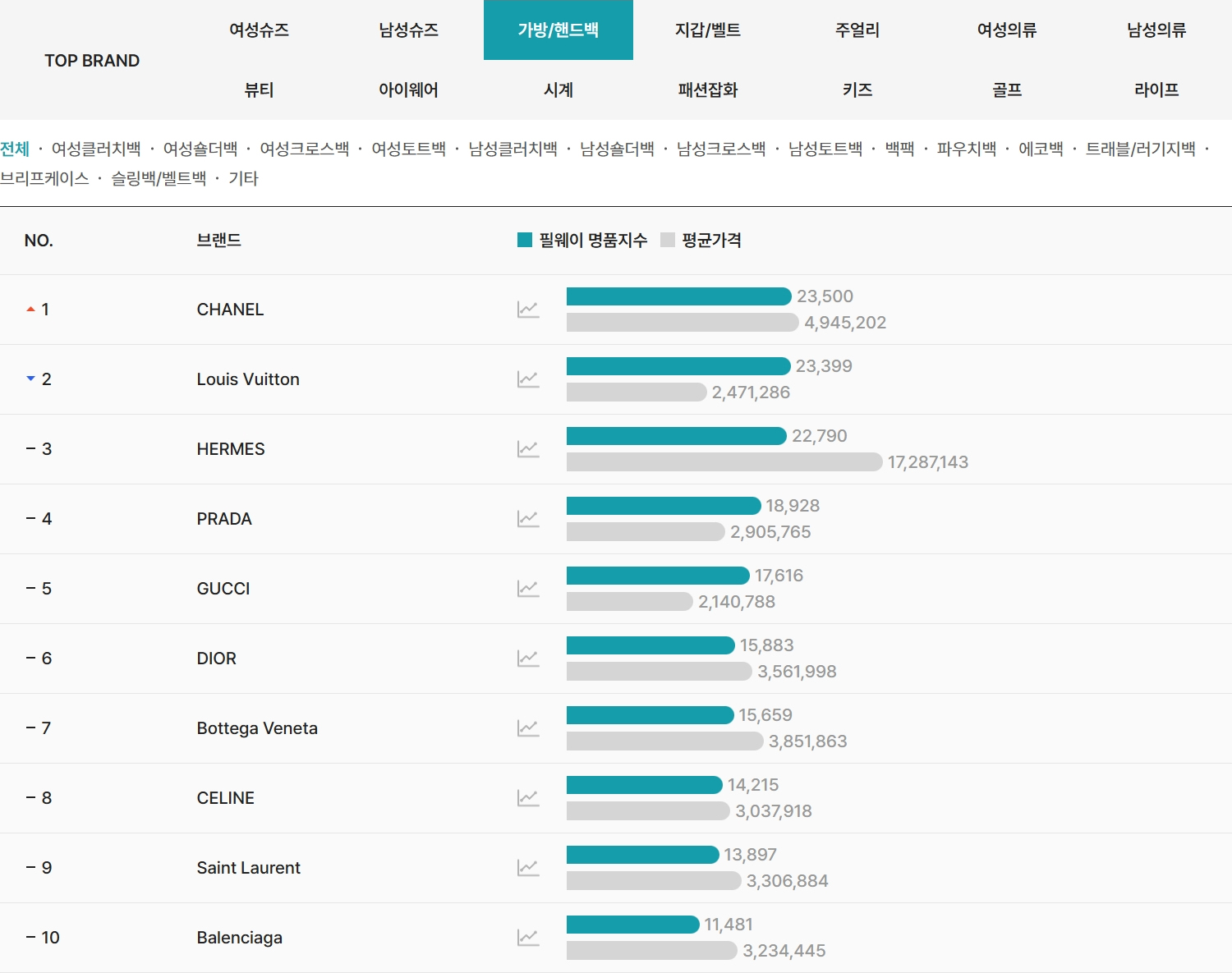Switch to the 뷰티 category tab
This screenshot has width=1232, height=973.
click(x=260, y=90)
